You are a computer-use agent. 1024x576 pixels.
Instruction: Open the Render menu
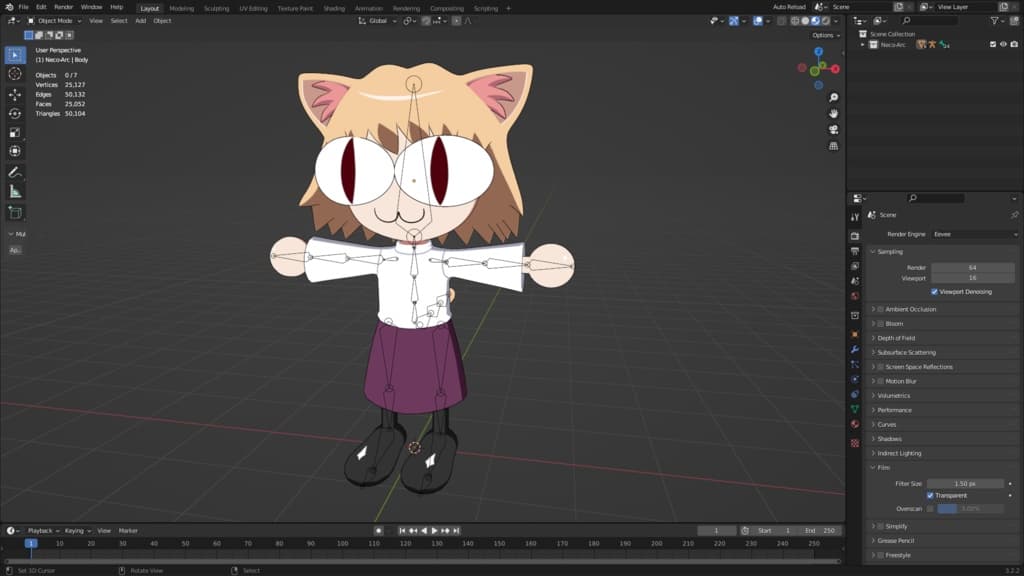[x=63, y=7]
